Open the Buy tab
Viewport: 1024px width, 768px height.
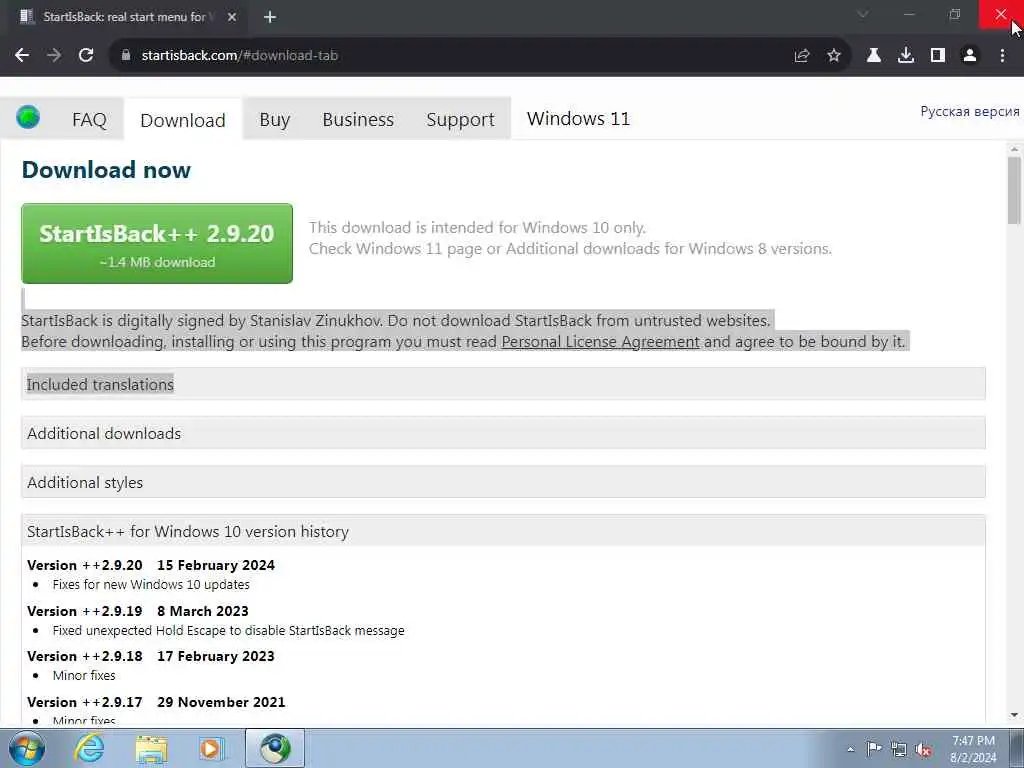274,120
